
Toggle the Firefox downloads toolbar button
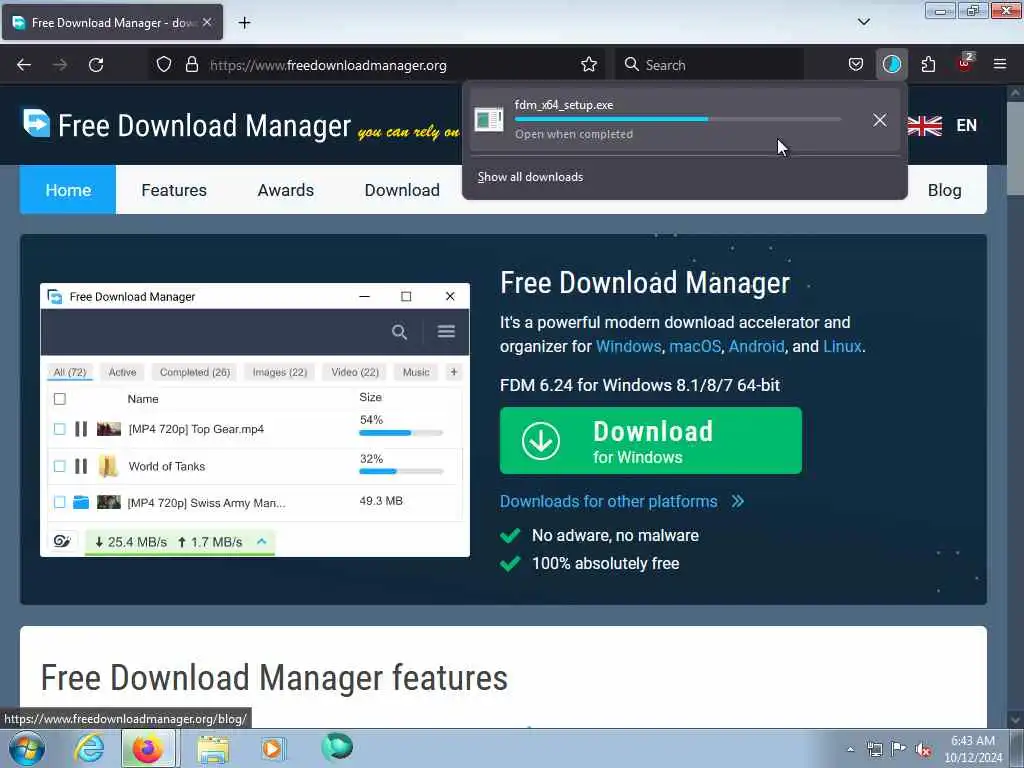tap(891, 65)
